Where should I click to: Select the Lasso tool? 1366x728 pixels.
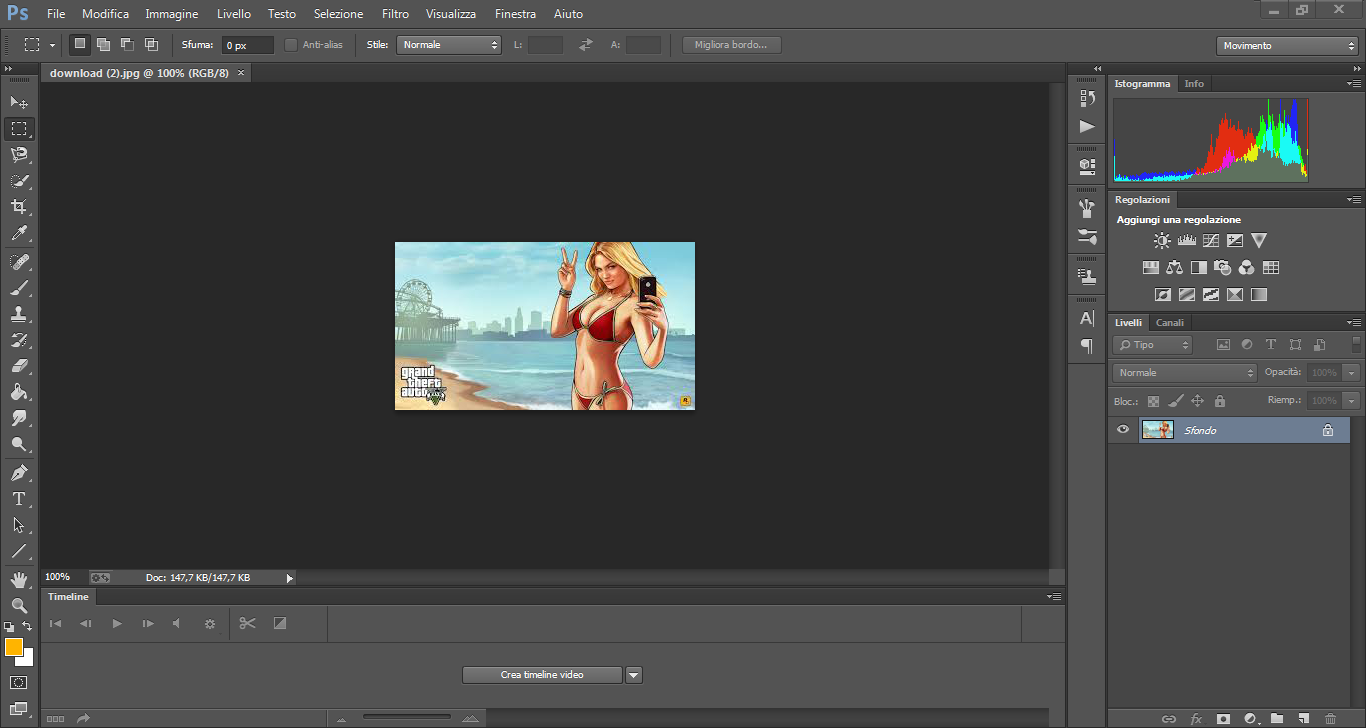tap(19, 155)
